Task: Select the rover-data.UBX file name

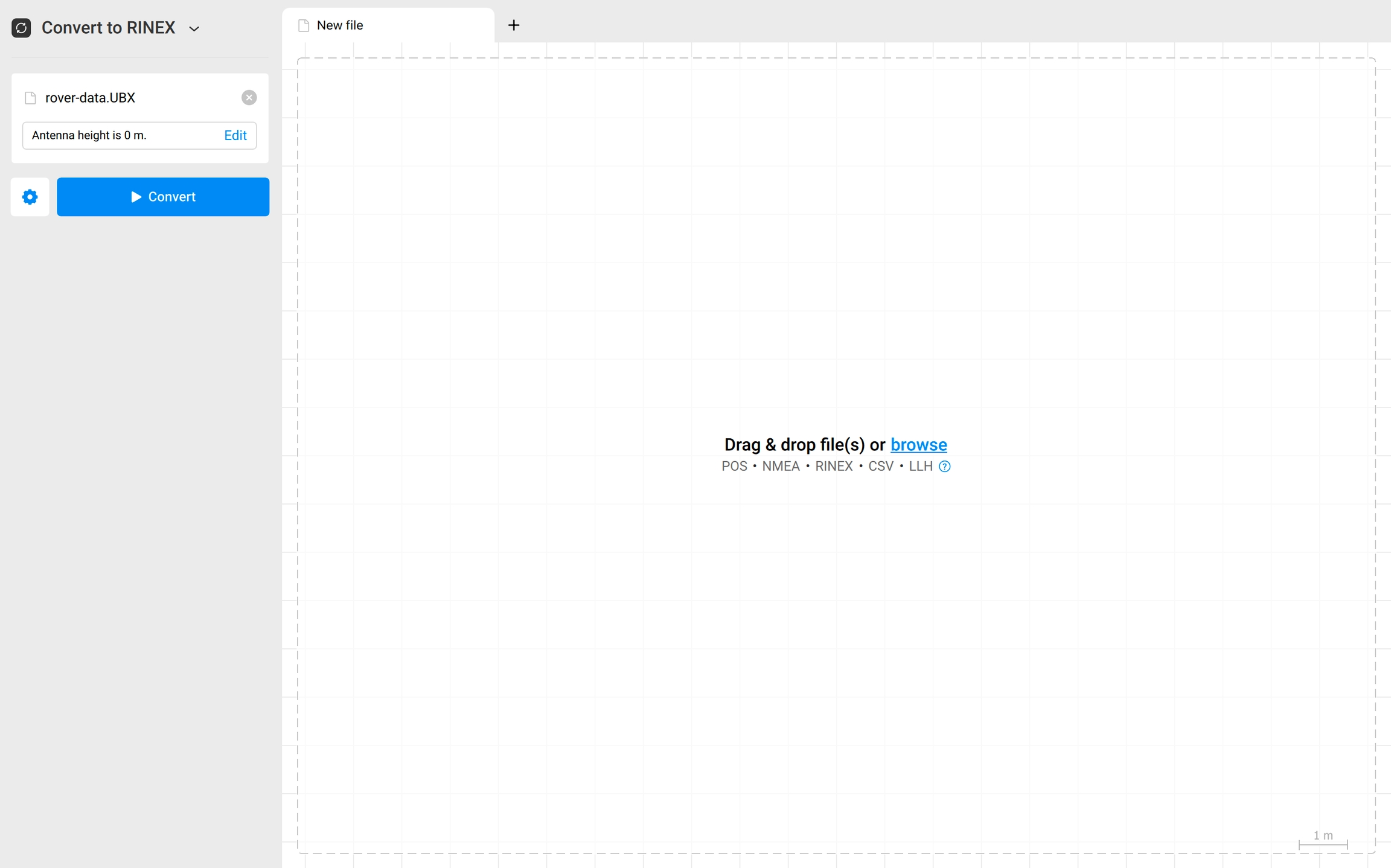Action: point(90,98)
